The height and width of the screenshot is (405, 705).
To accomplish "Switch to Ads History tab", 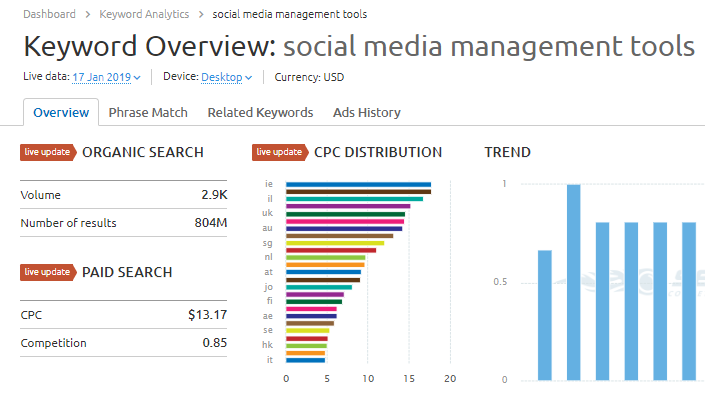I will (367, 113).
